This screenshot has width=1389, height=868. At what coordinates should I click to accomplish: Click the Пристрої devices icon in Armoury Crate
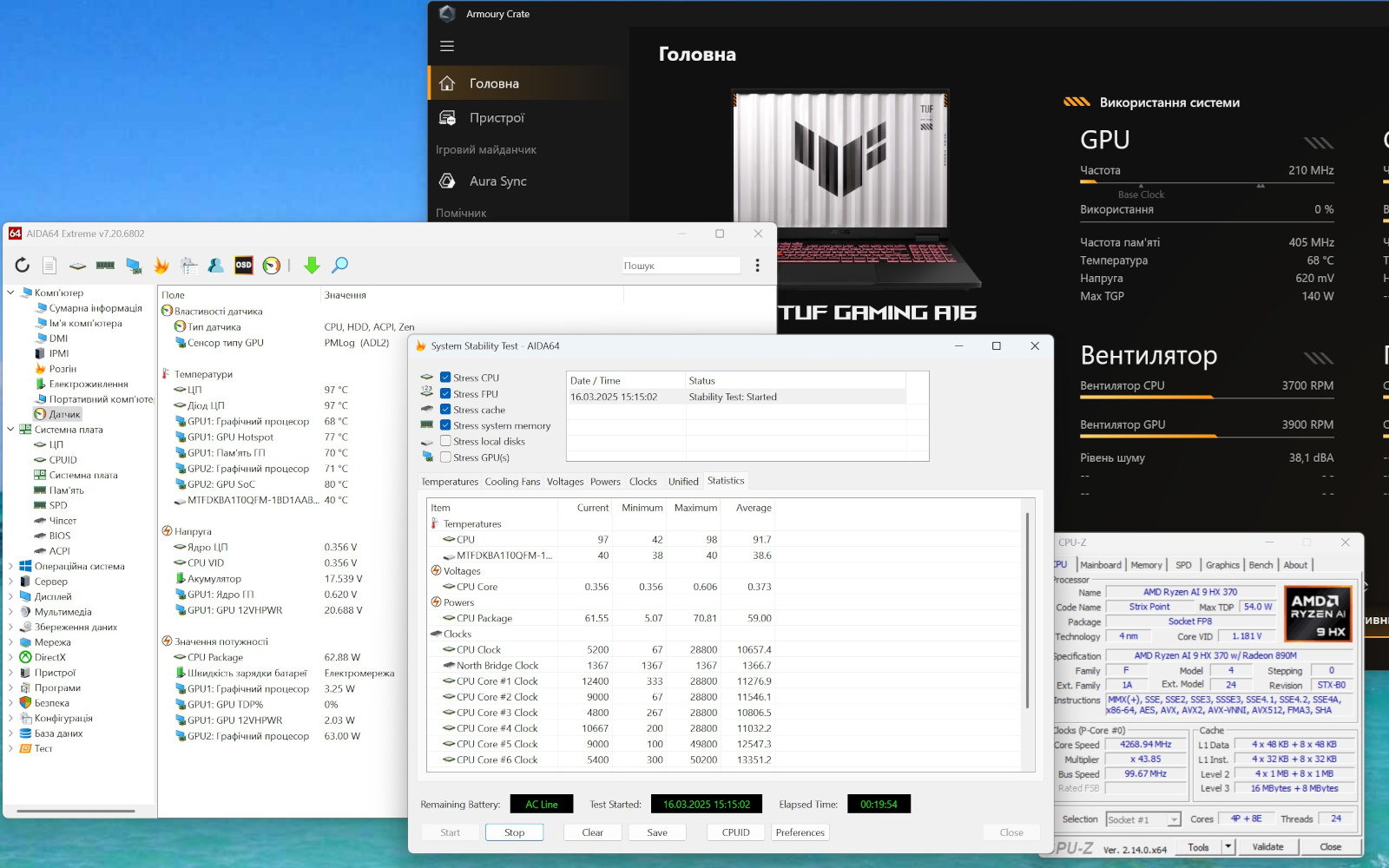(x=447, y=118)
